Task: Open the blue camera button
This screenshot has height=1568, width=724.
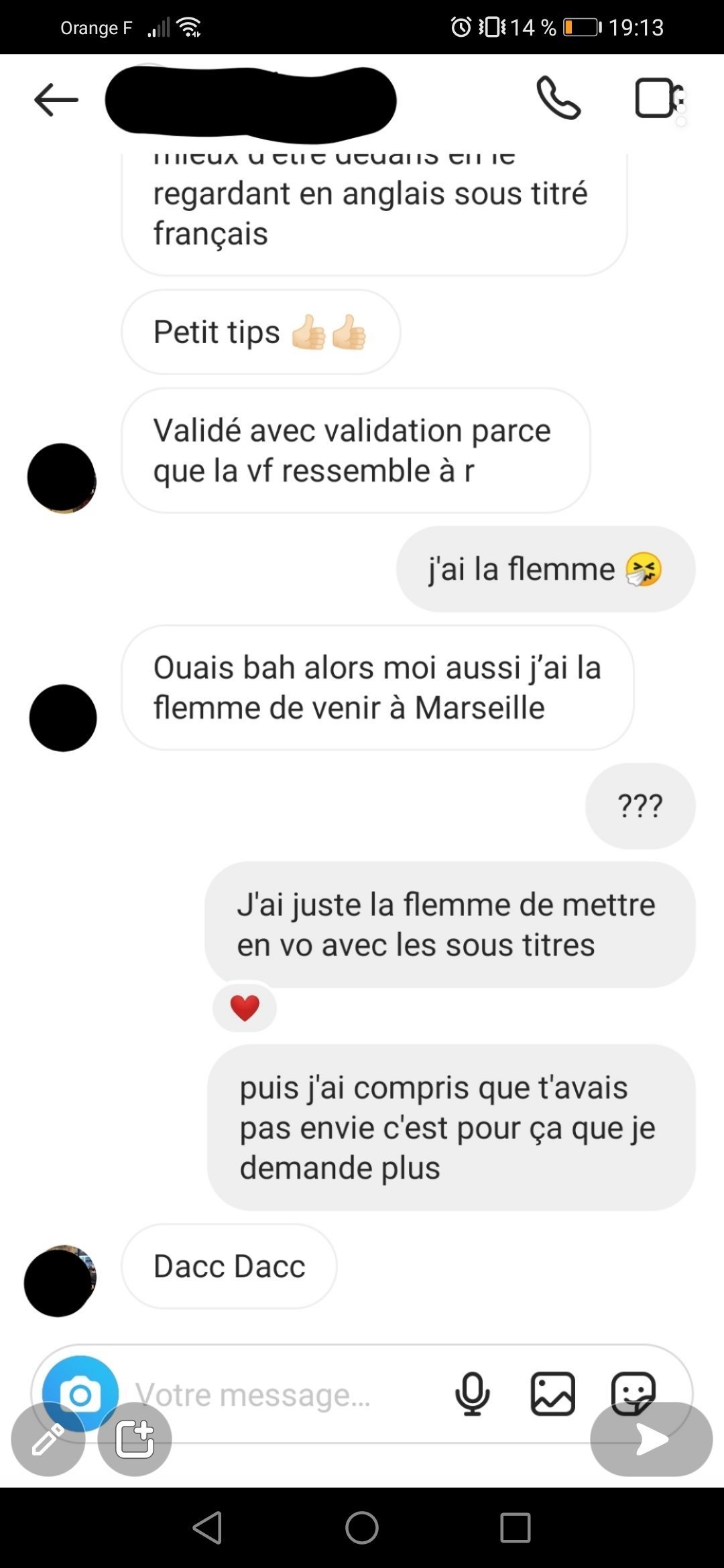Action: 80,1395
